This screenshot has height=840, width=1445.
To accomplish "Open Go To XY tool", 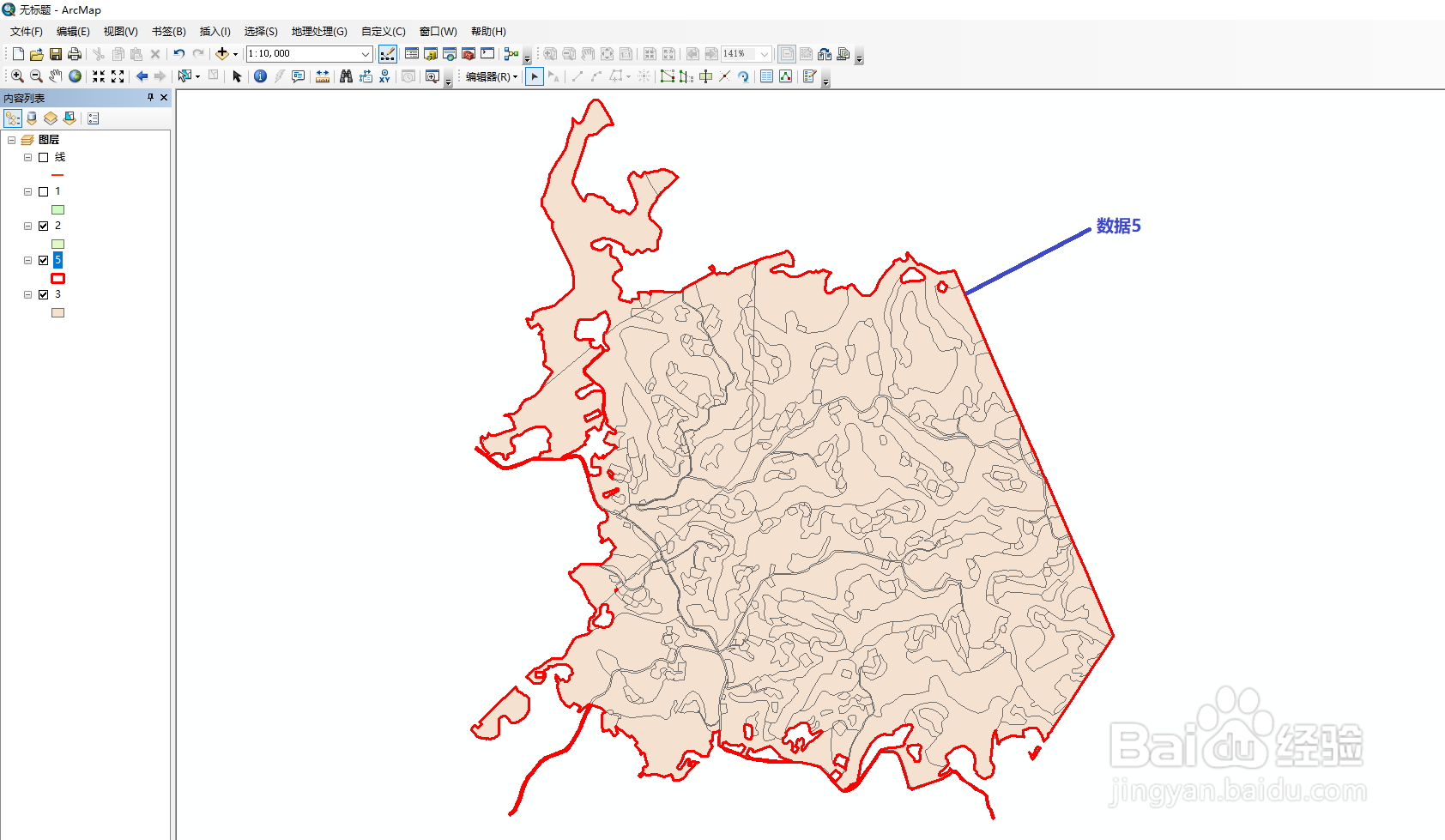I will tap(384, 76).
